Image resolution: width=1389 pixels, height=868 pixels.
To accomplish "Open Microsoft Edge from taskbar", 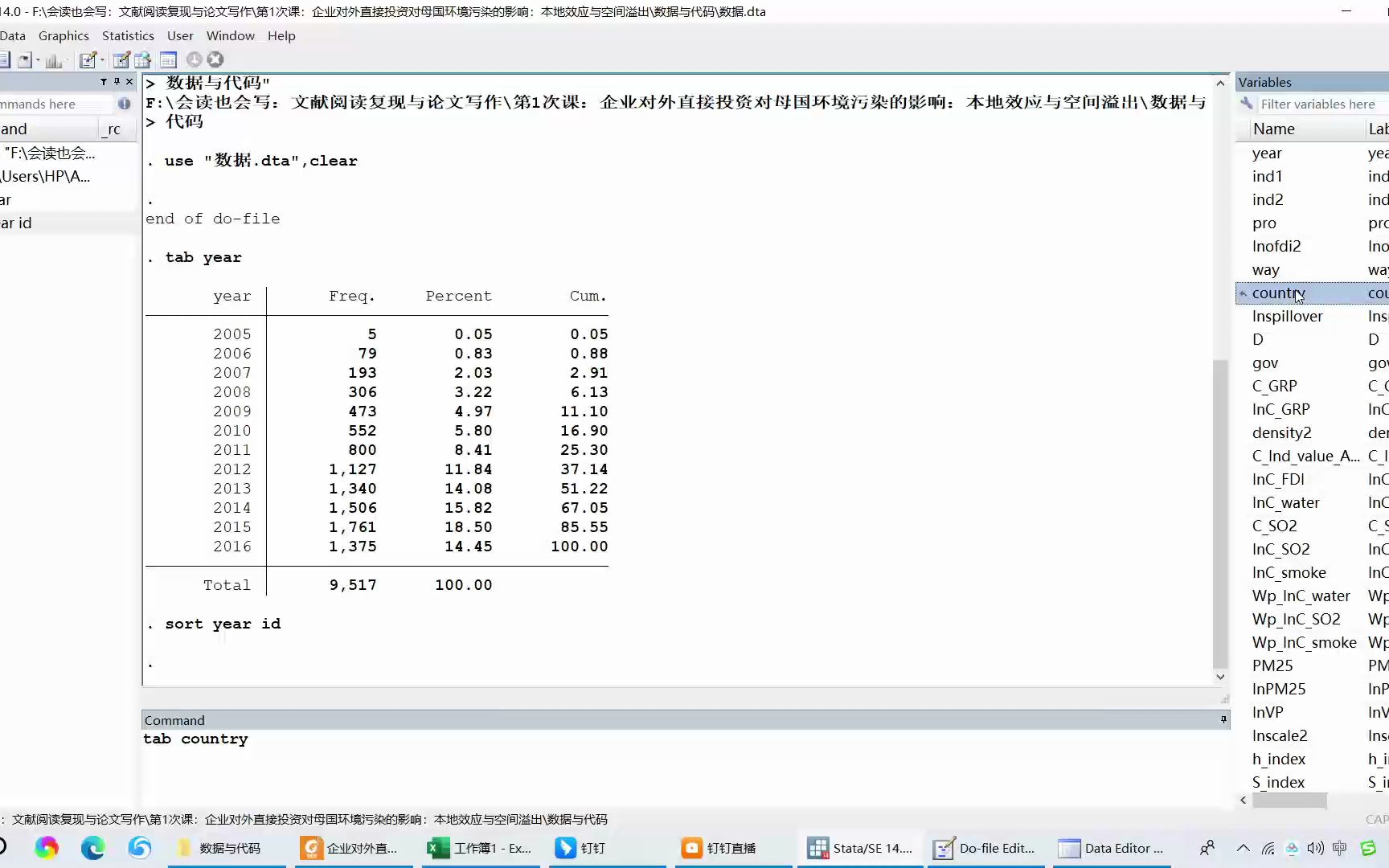I will click(93, 848).
